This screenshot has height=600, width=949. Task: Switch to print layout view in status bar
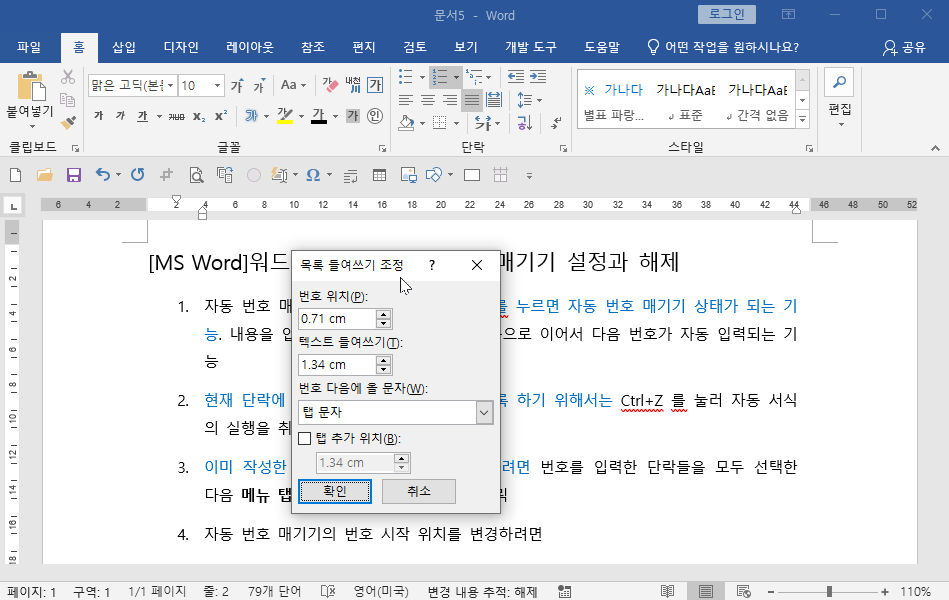click(x=705, y=592)
